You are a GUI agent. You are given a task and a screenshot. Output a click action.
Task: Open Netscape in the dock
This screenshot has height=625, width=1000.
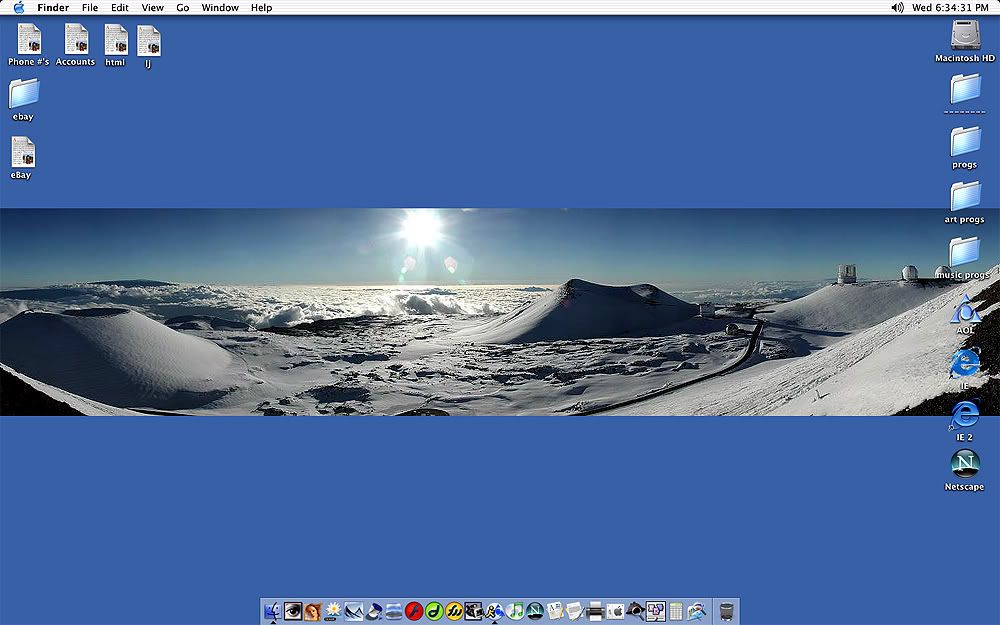535,611
